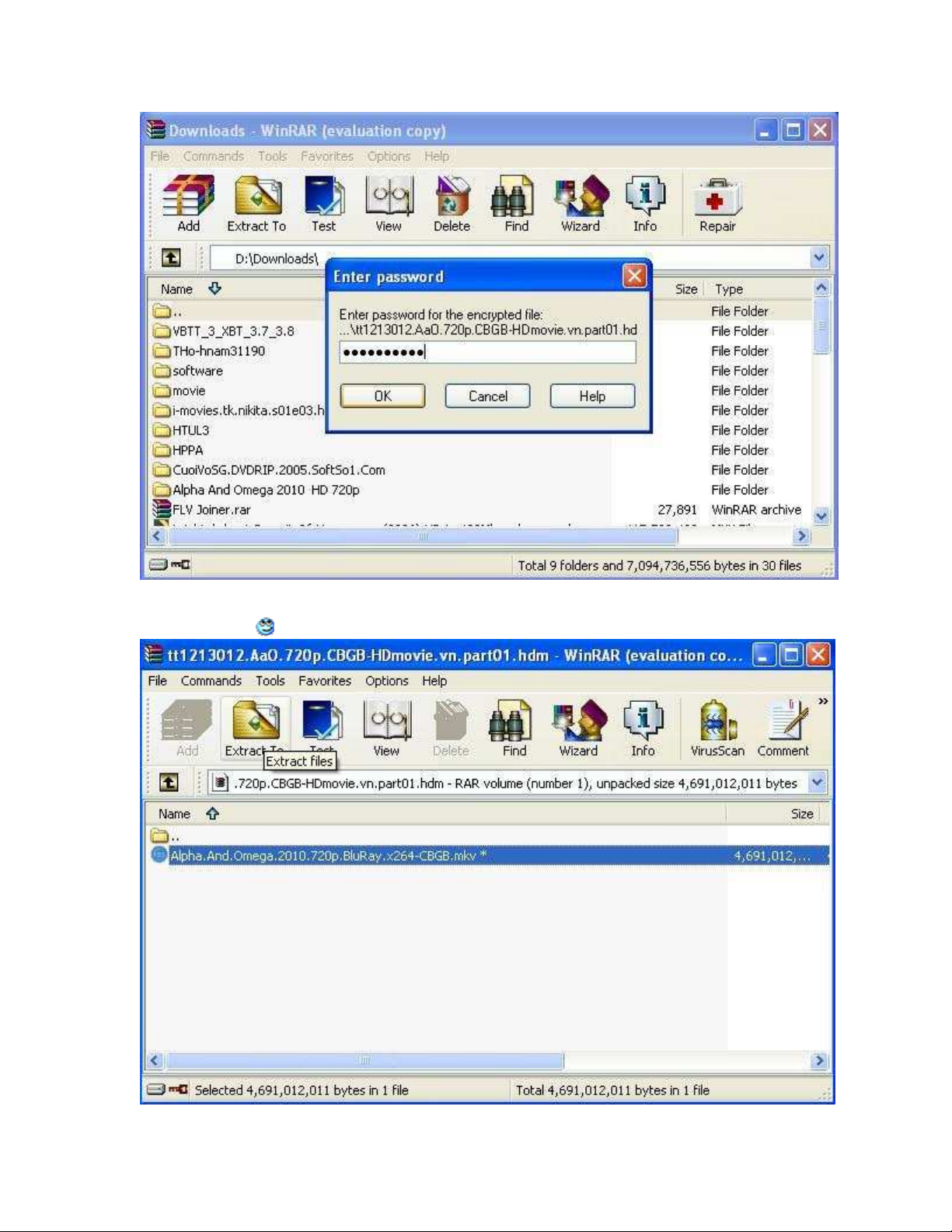The image size is (952, 1232).
Task: Open the VirusScan tool in the toolbar
Action: [x=717, y=728]
